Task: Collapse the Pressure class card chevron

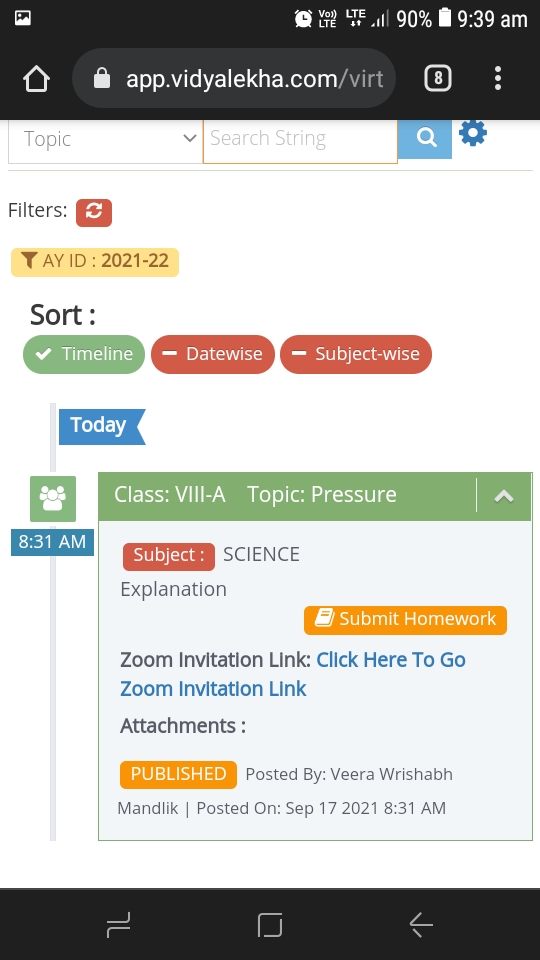Action: [x=504, y=496]
